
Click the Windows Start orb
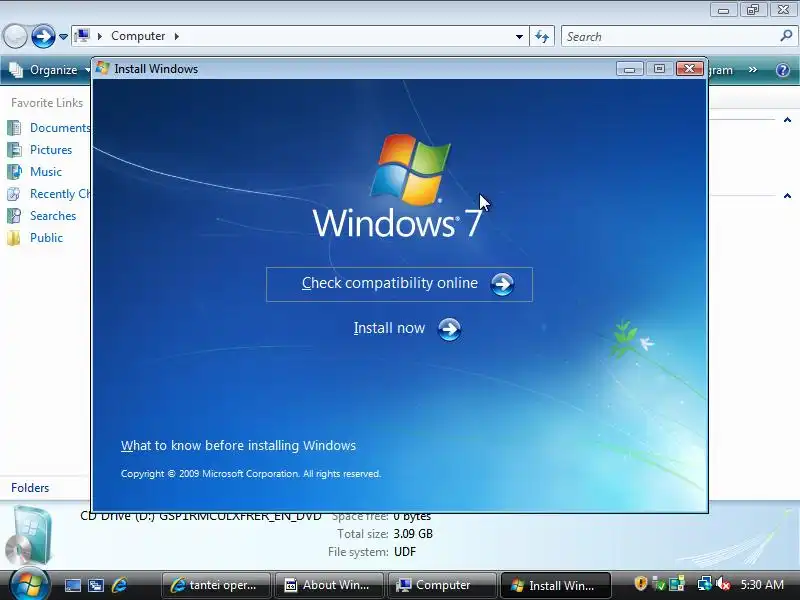(29, 584)
